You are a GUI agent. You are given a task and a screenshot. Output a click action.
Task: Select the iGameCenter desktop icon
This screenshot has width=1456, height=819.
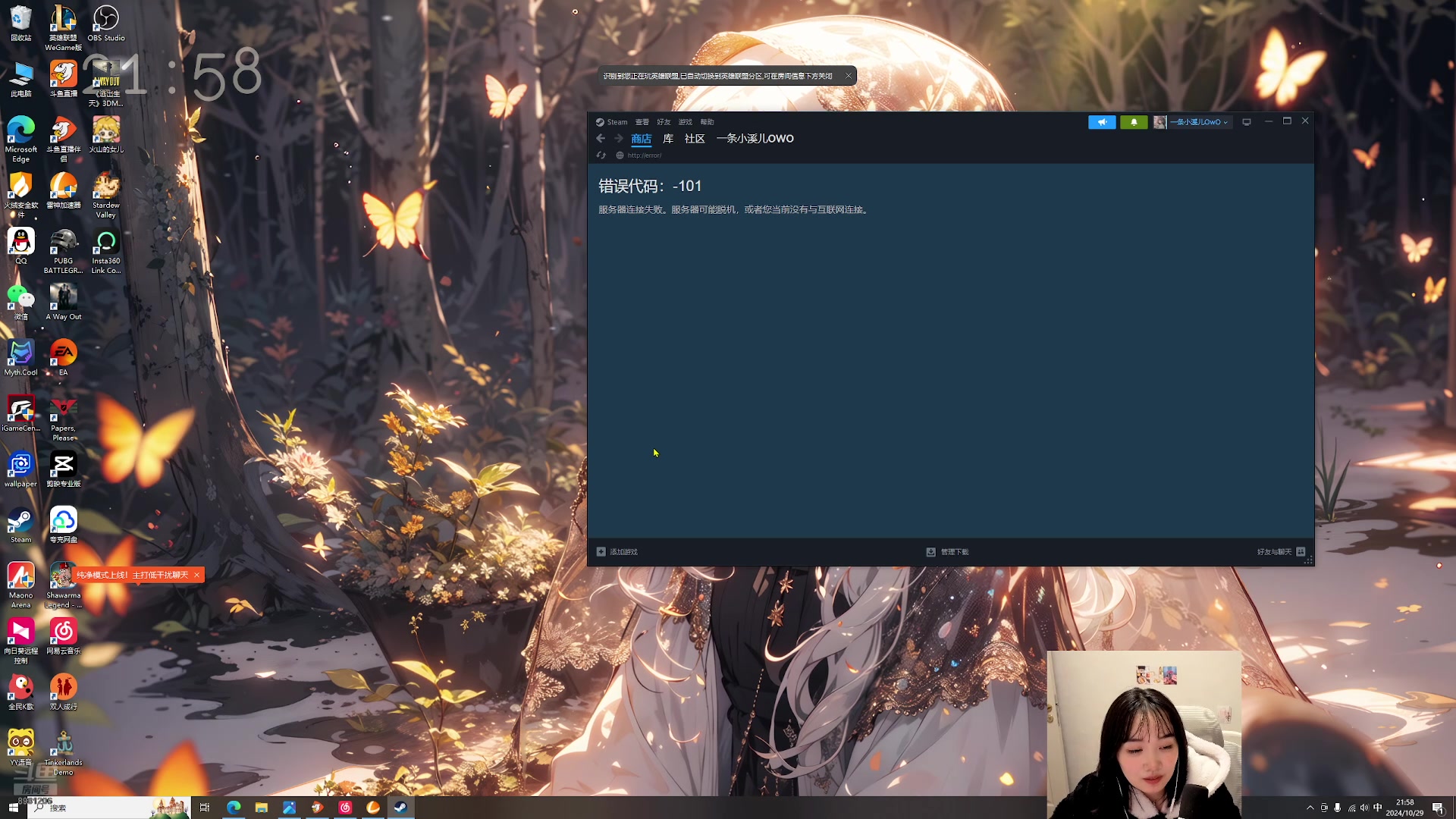tap(21, 414)
